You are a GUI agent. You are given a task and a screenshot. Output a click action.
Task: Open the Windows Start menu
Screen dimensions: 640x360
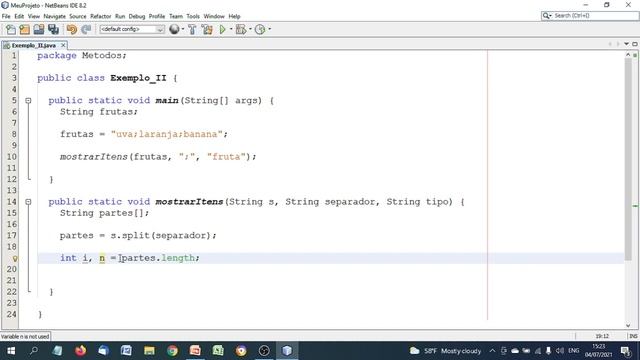(x=11, y=351)
